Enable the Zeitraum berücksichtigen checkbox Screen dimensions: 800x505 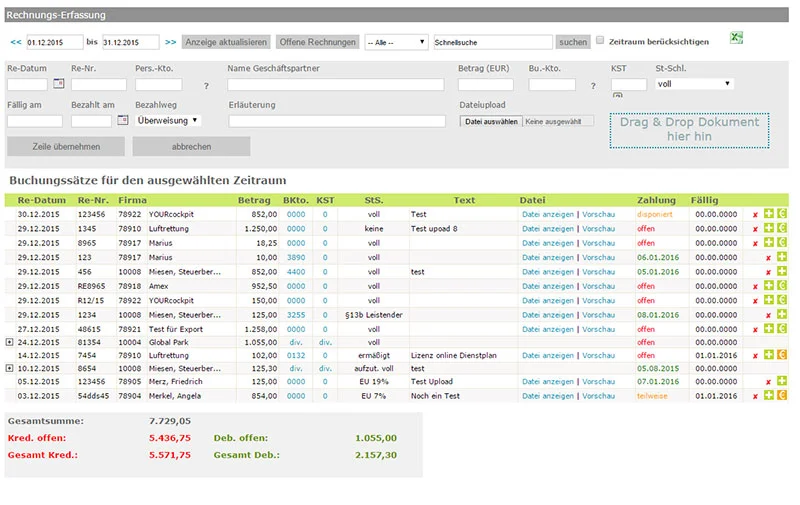pos(600,40)
